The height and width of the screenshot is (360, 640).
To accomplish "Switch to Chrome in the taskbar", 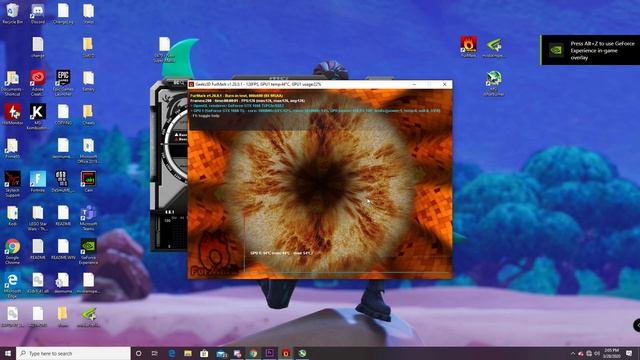I will (253, 353).
